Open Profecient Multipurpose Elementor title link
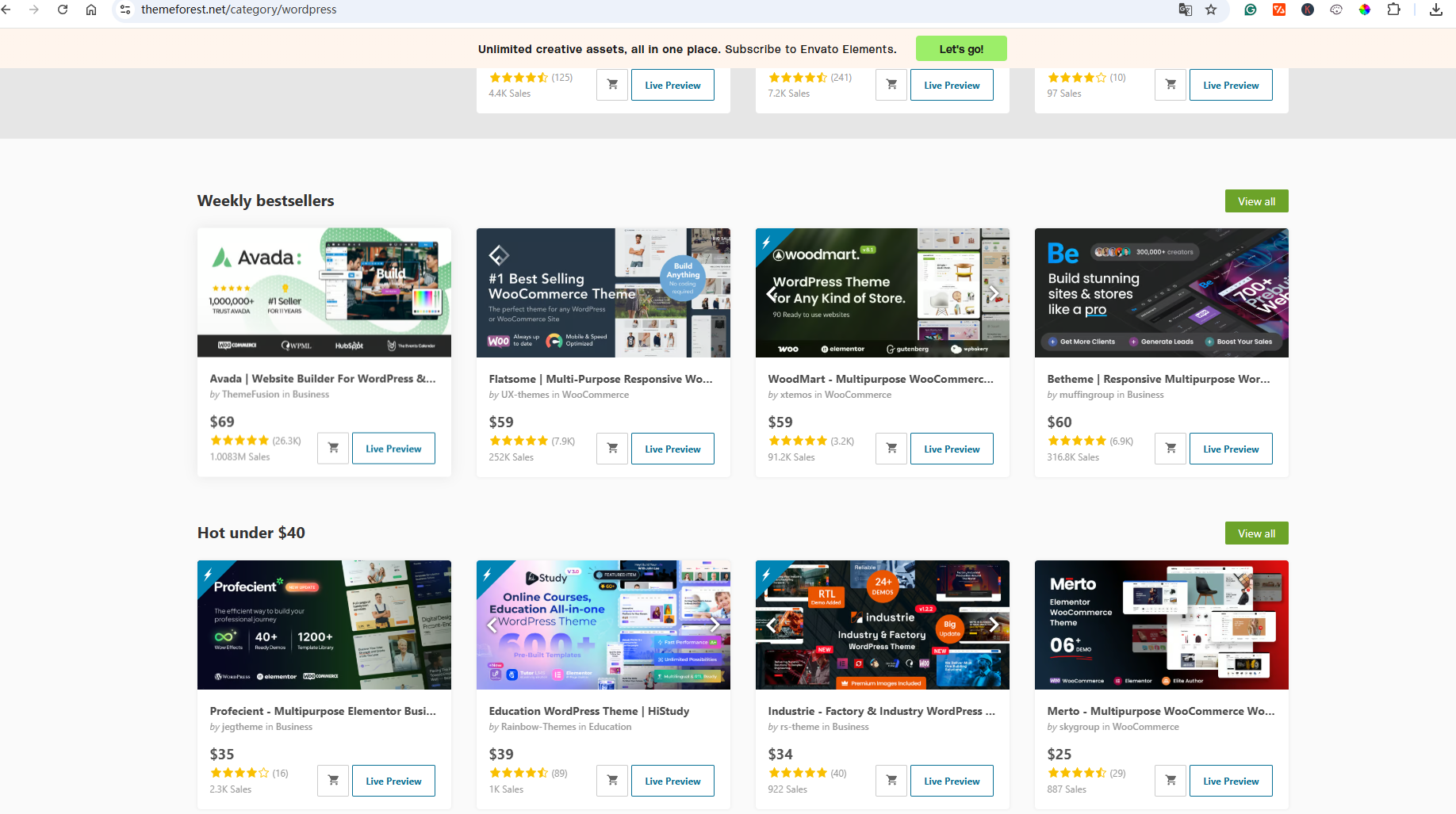The width and height of the screenshot is (1456, 814). click(323, 711)
